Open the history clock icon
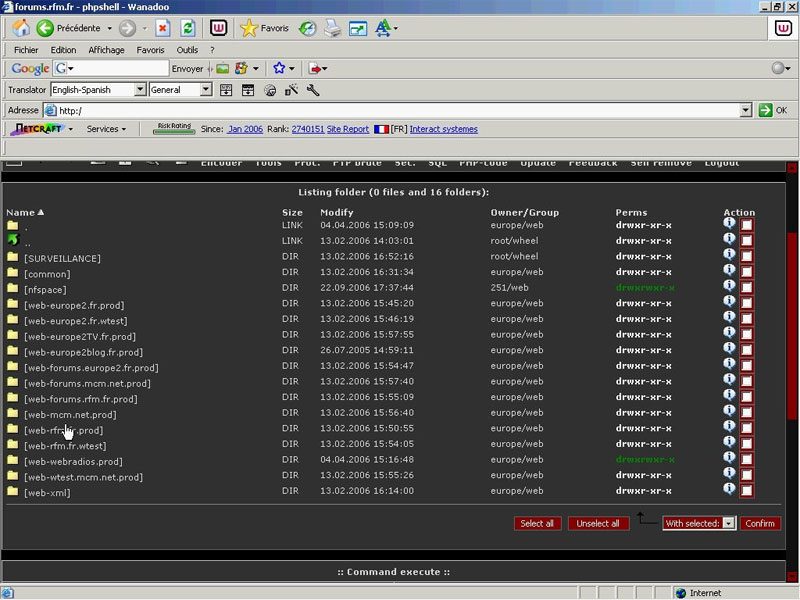Viewport: 800px width, 600px height. click(307, 29)
